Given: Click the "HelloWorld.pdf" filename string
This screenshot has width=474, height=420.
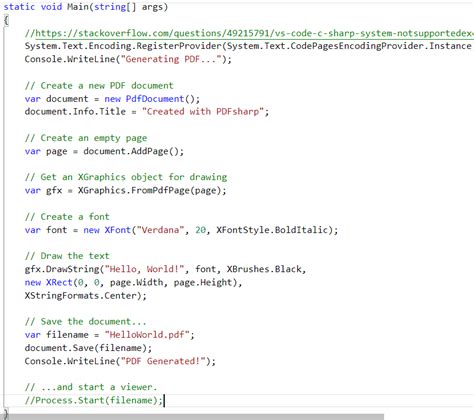Looking at the screenshot, I should coord(147,334).
